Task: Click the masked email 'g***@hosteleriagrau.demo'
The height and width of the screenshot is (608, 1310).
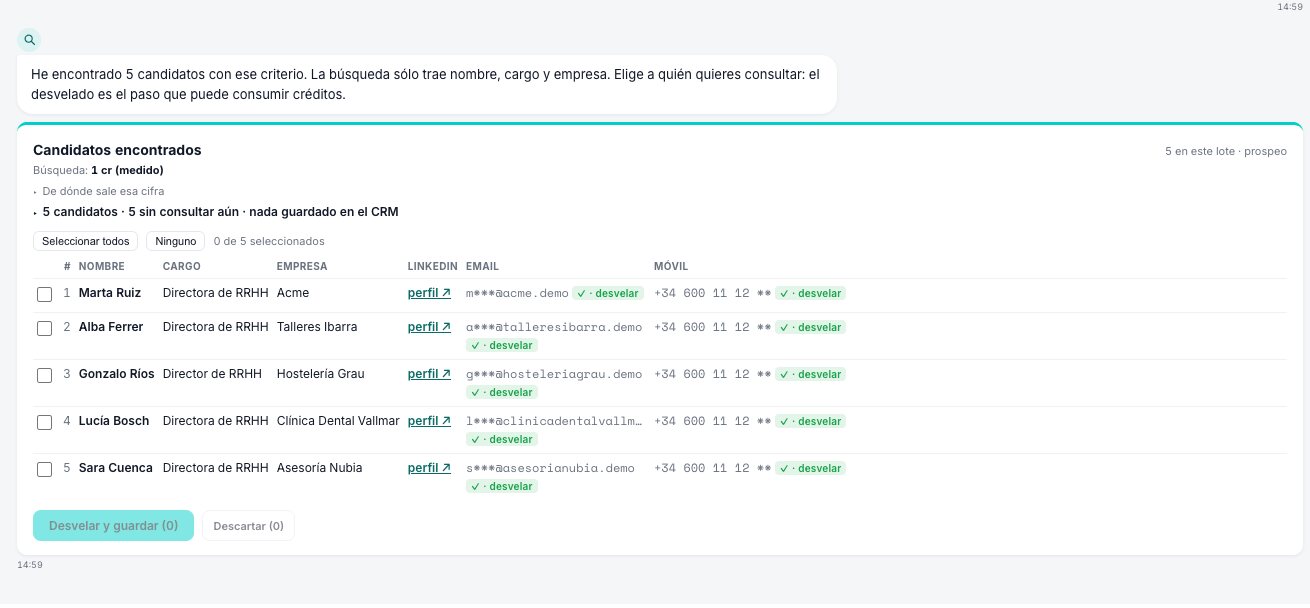Action: tap(554, 374)
